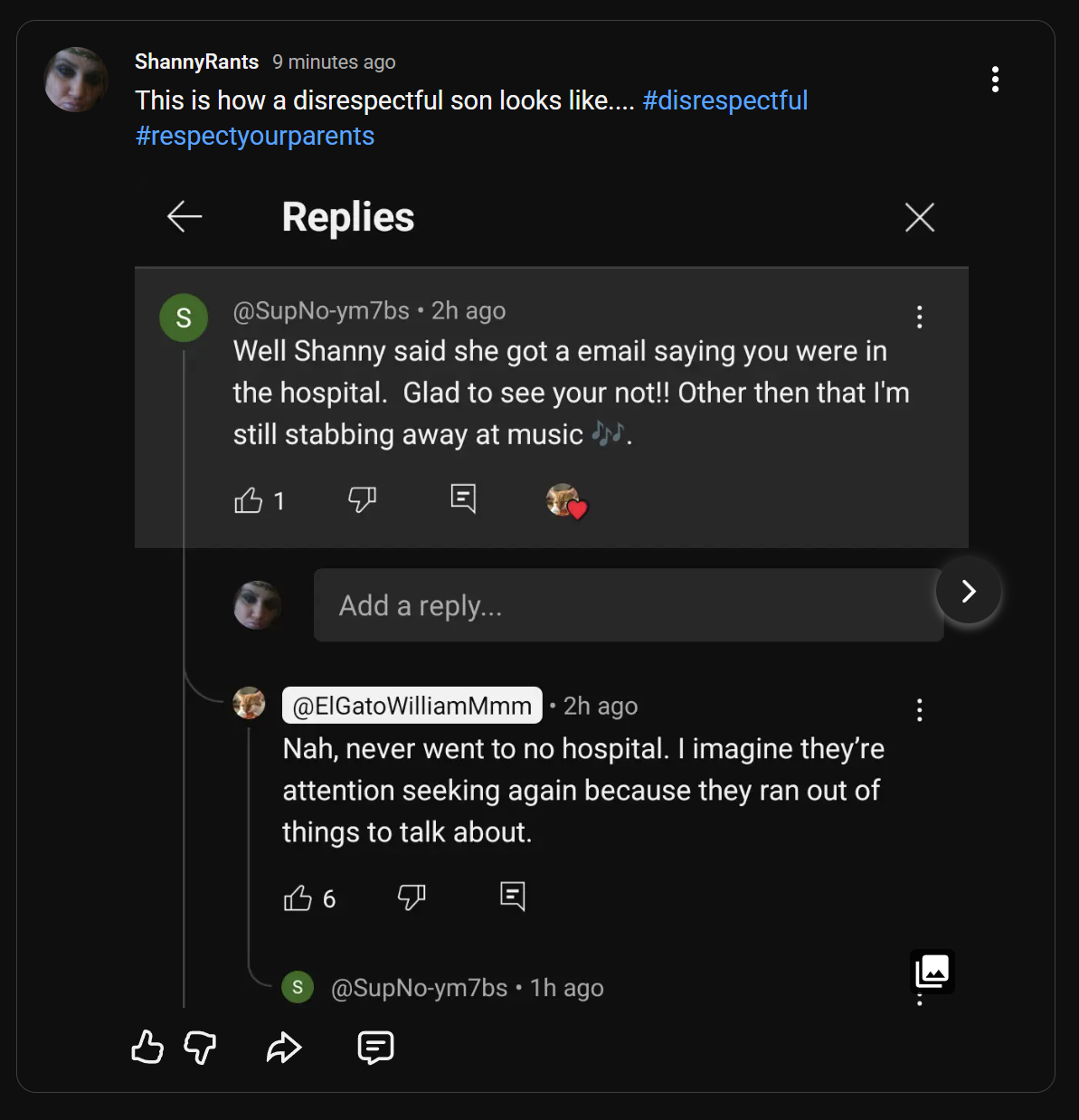Open the #disrespectful hashtag link
The height and width of the screenshot is (1120, 1079).
coord(724,100)
